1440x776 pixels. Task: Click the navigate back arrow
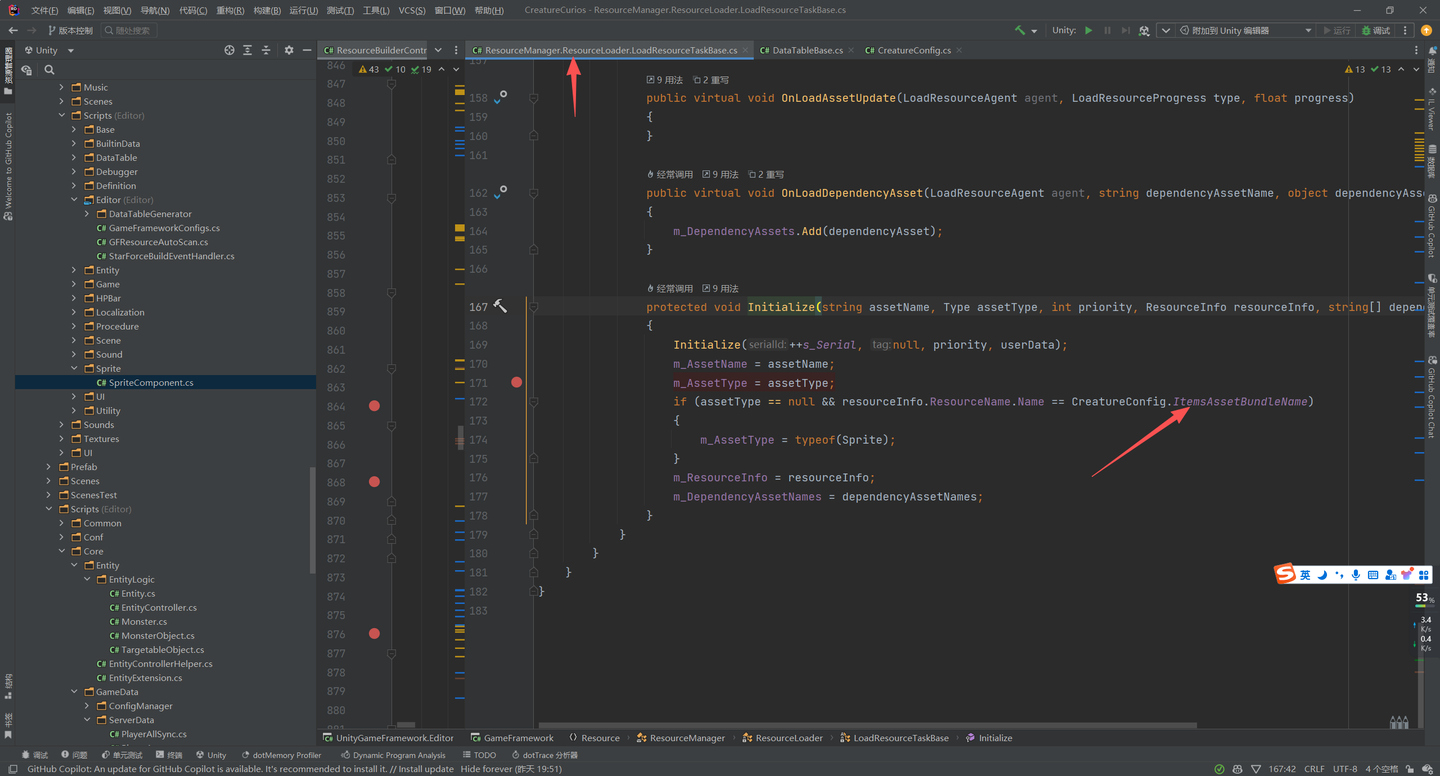[13, 30]
